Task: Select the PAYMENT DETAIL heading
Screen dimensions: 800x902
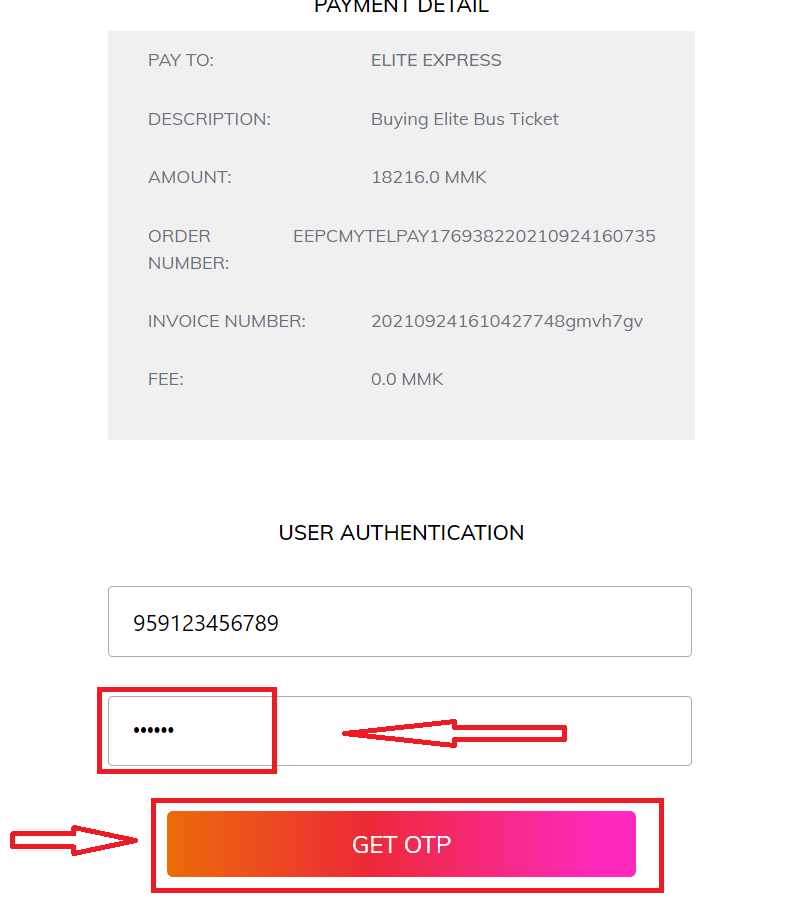Action: click(x=401, y=7)
